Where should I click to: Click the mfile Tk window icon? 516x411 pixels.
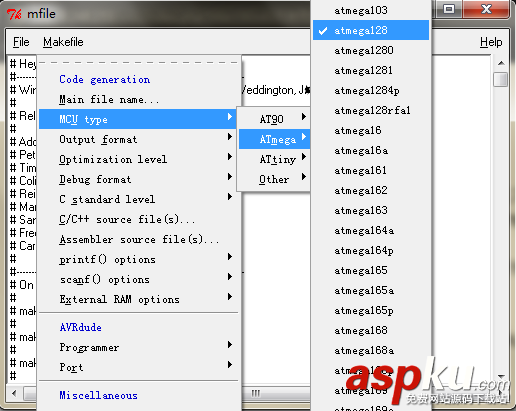point(15,14)
